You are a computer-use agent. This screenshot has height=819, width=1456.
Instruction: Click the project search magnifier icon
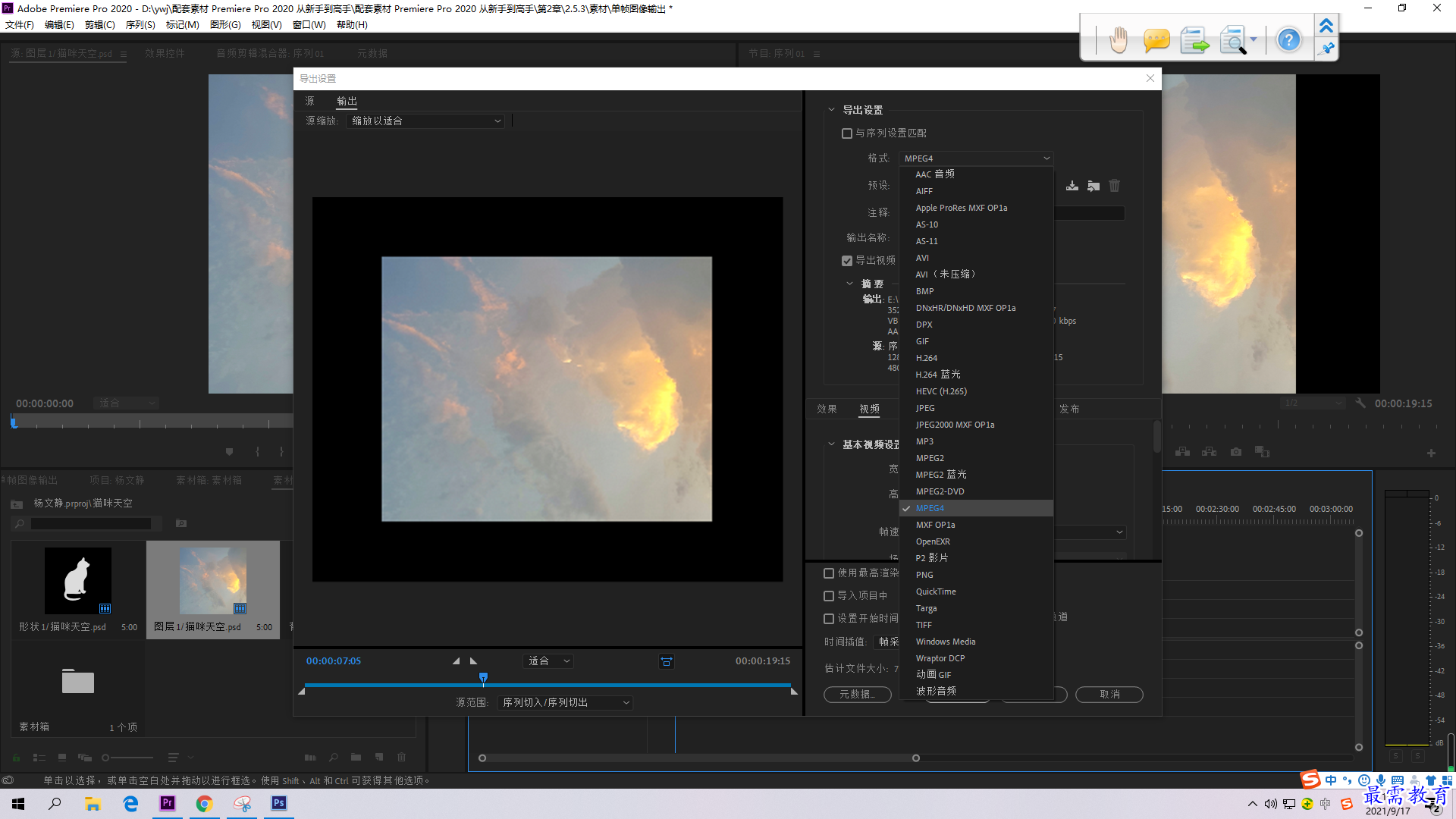coord(20,523)
